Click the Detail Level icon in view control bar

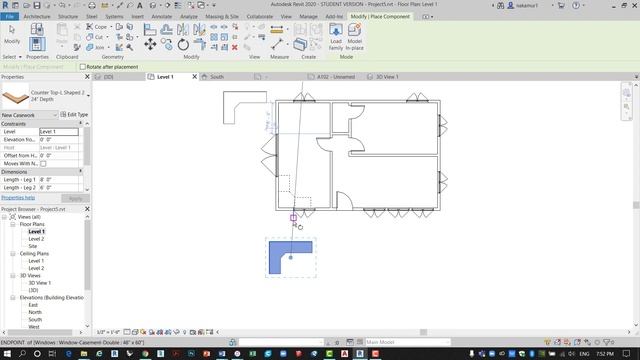pyautogui.click(x=127, y=332)
